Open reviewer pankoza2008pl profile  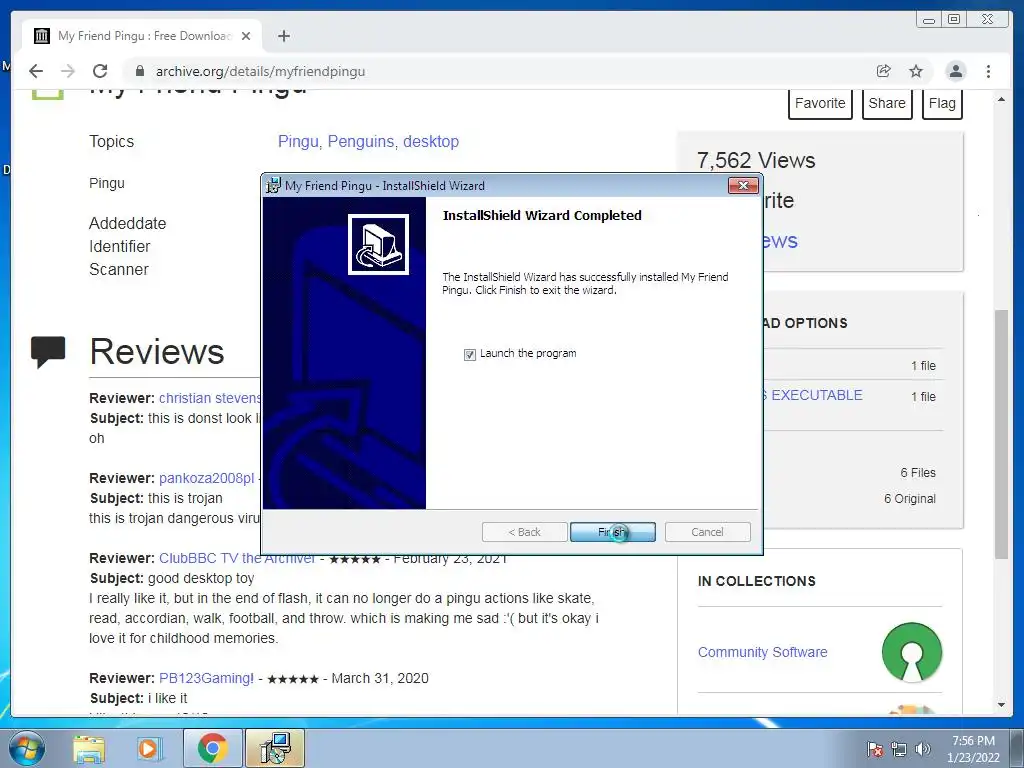pos(206,478)
